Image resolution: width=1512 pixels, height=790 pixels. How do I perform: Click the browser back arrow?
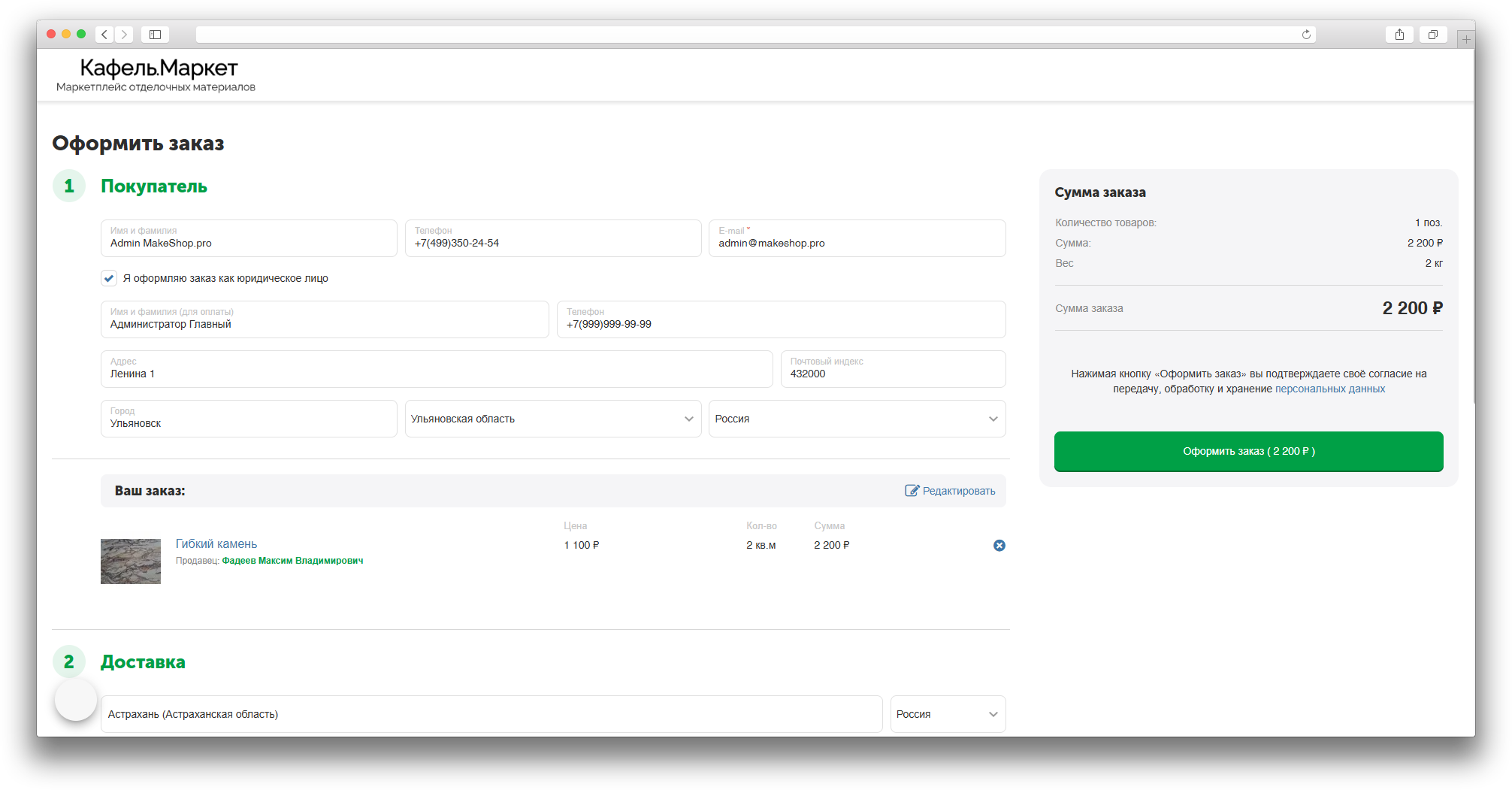[x=104, y=35]
